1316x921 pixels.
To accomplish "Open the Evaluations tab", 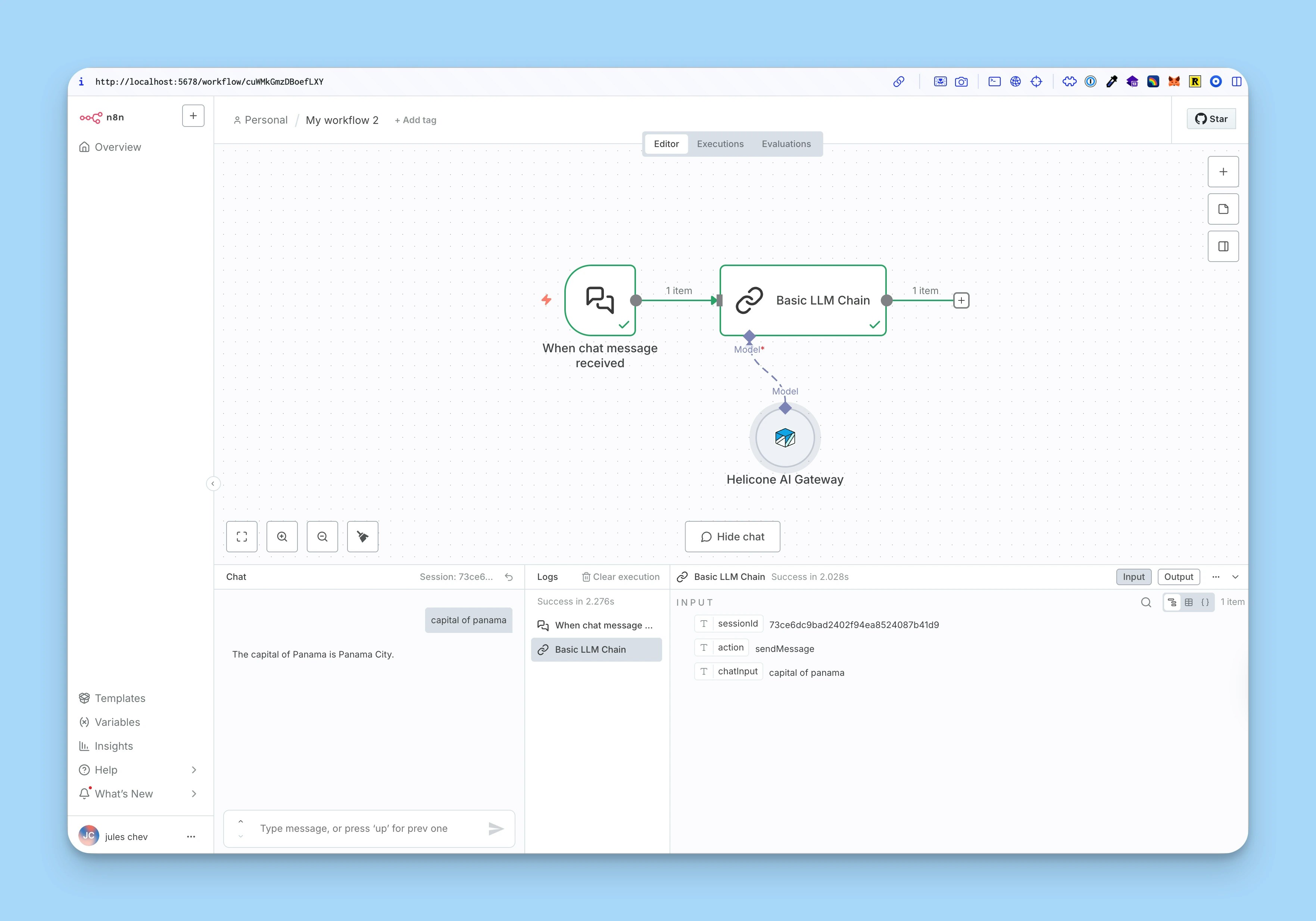I will coord(786,144).
